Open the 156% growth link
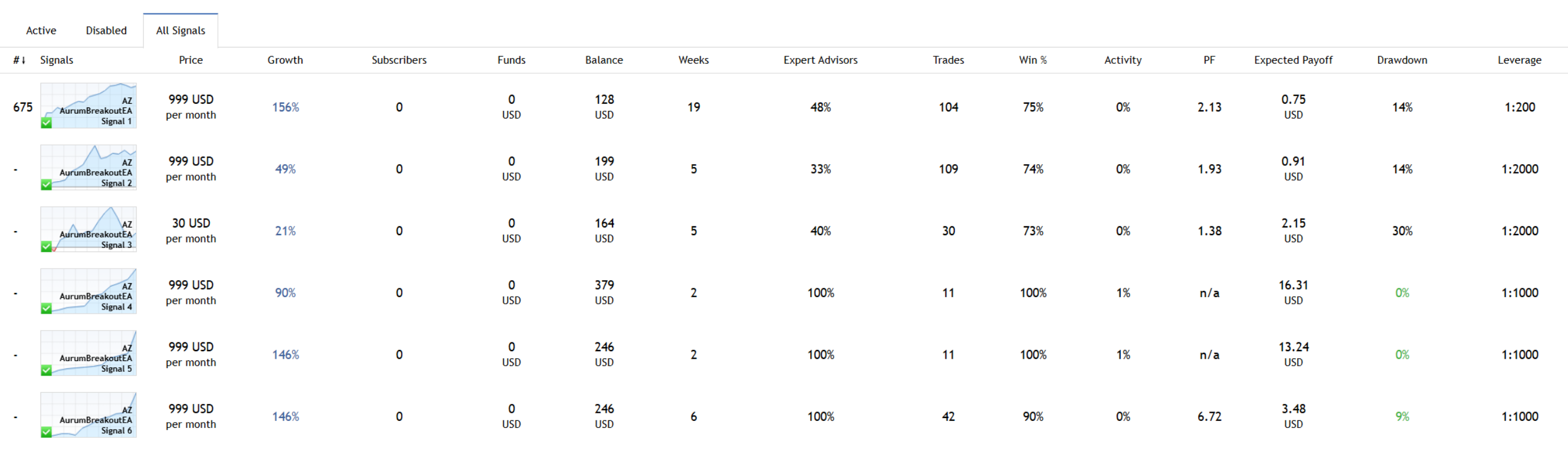This screenshot has width=1568, height=459. point(285,107)
